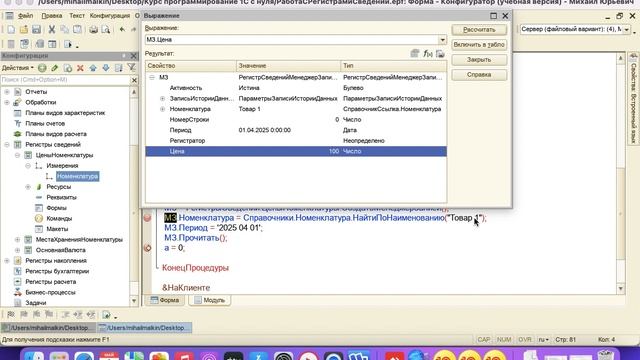The height and width of the screenshot is (360, 640).
Task: Click the Закрыть button
Action: point(479,60)
